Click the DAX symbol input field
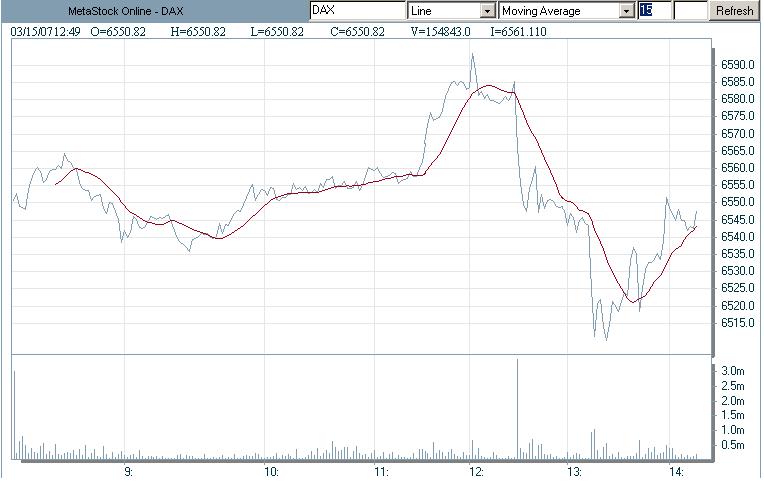 358,10
